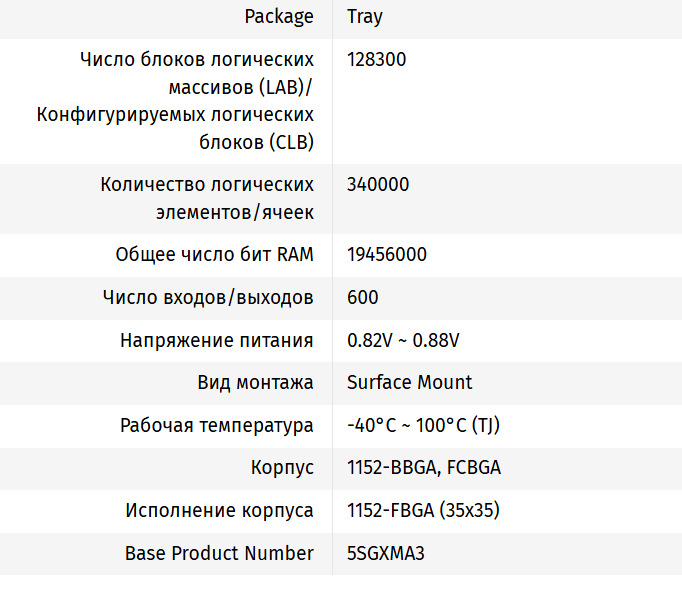Viewport: 682px width, 595px height.
Task: Select the value 128300
Action: click(377, 60)
